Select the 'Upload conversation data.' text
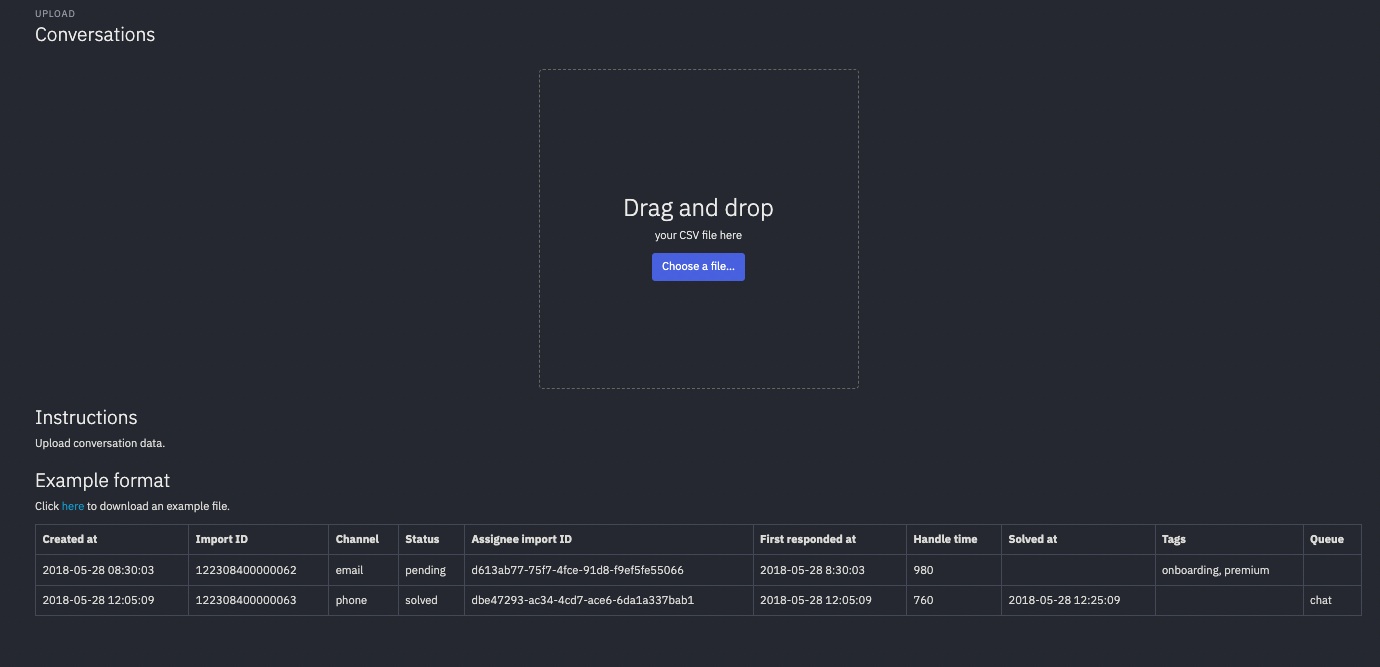The image size is (1380, 667). click(x=100, y=443)
